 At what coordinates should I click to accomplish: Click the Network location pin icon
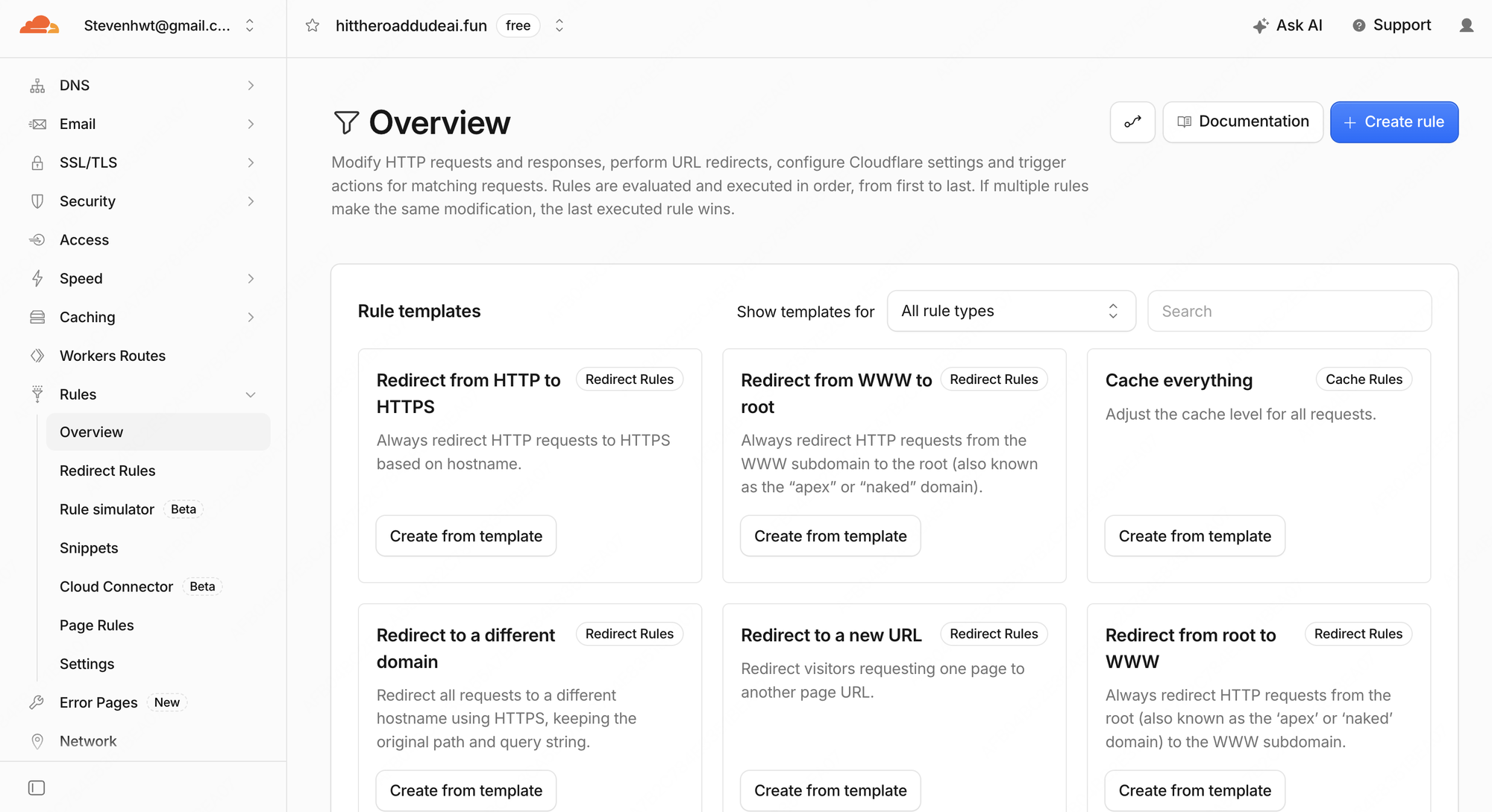(x=37, y=741)
